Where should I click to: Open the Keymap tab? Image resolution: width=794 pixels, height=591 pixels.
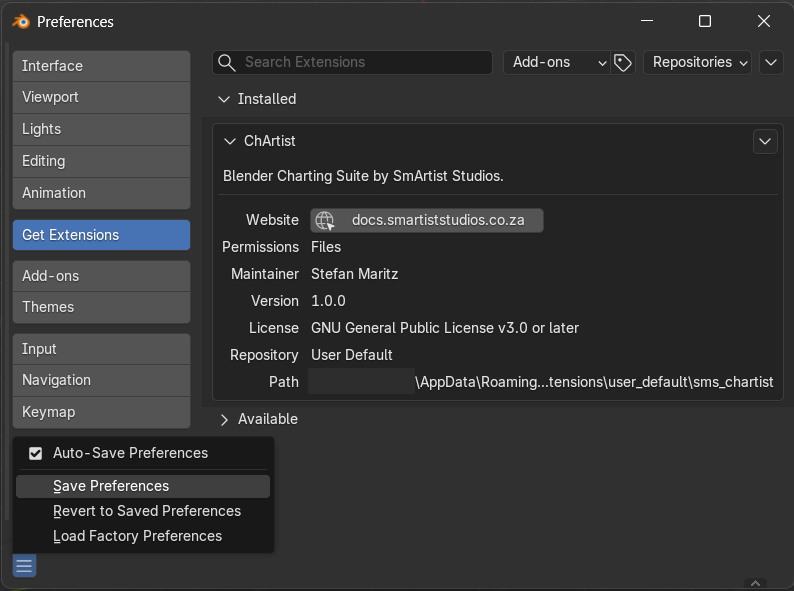[101, 412]
